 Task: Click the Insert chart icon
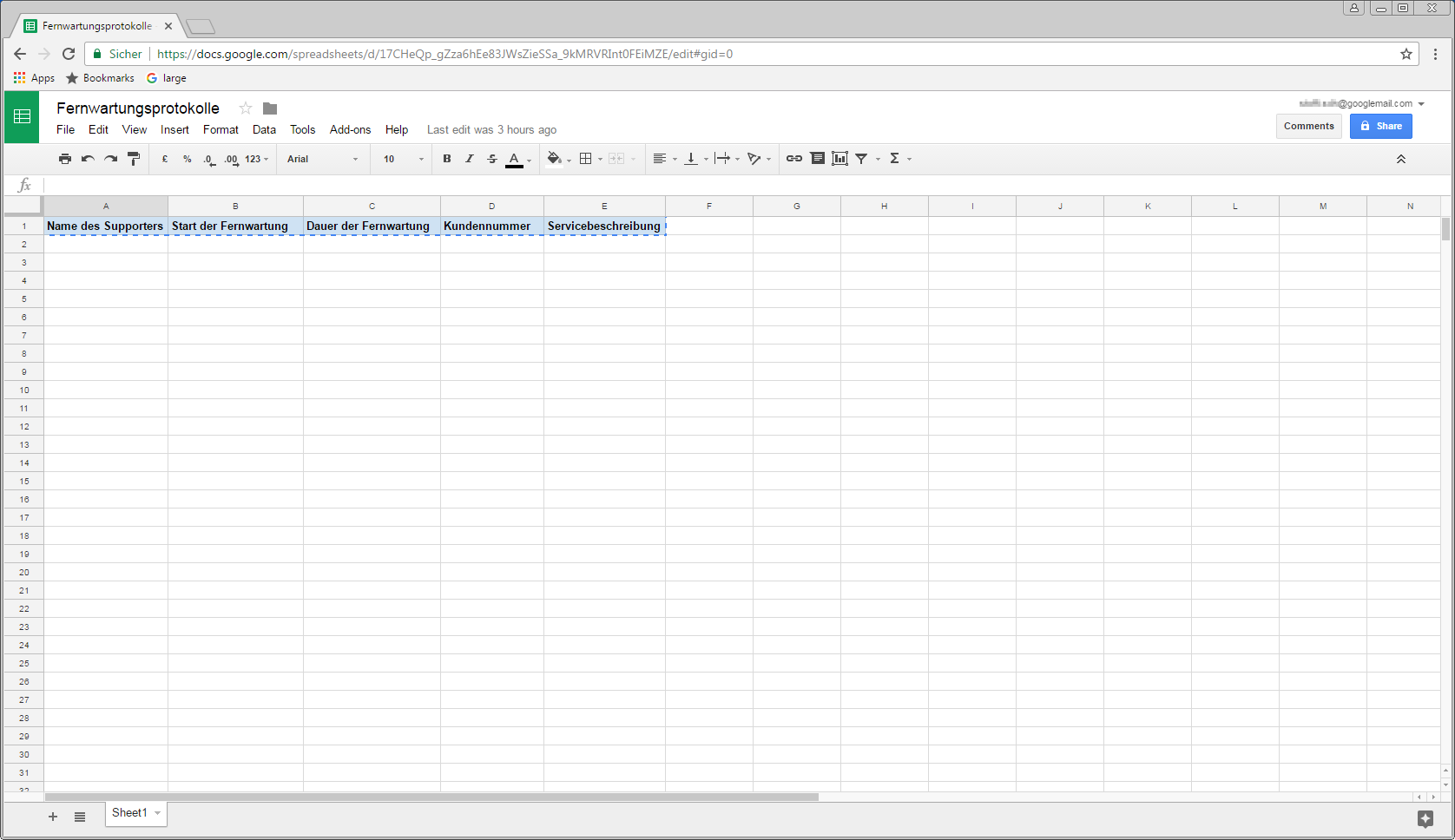coord(839,159)
